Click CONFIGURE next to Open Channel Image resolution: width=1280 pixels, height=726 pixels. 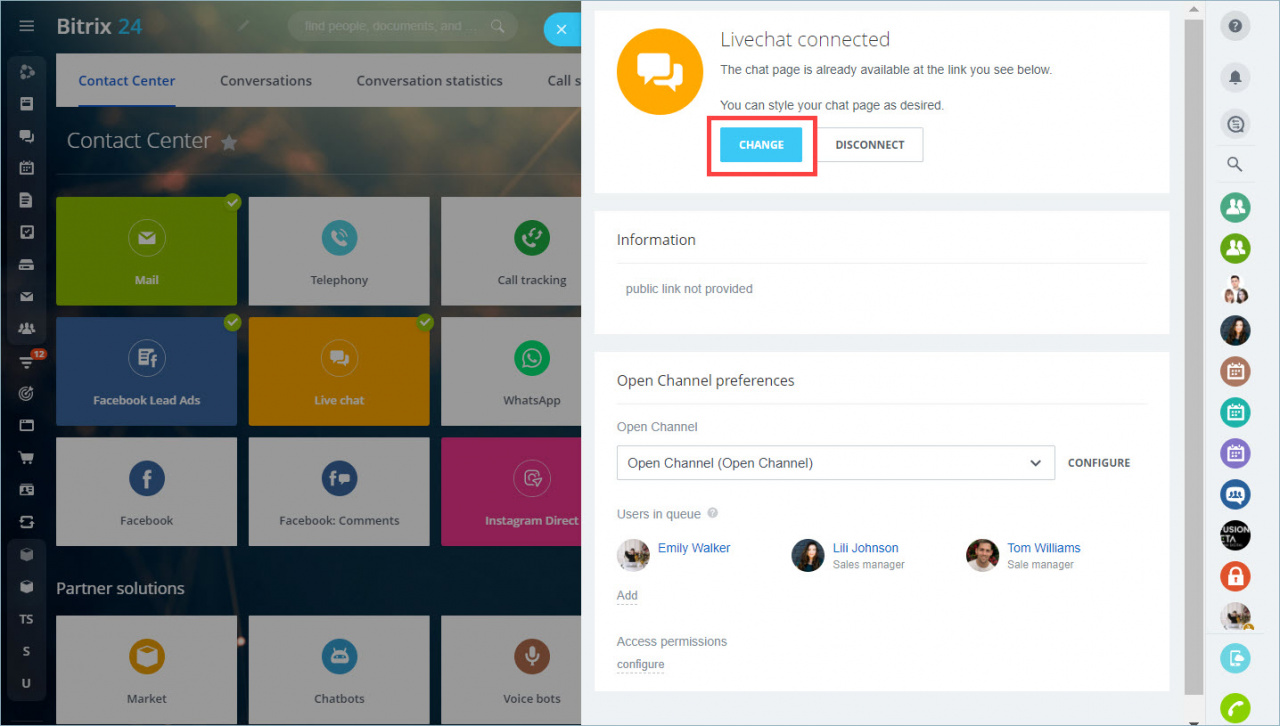[1099, 463]
